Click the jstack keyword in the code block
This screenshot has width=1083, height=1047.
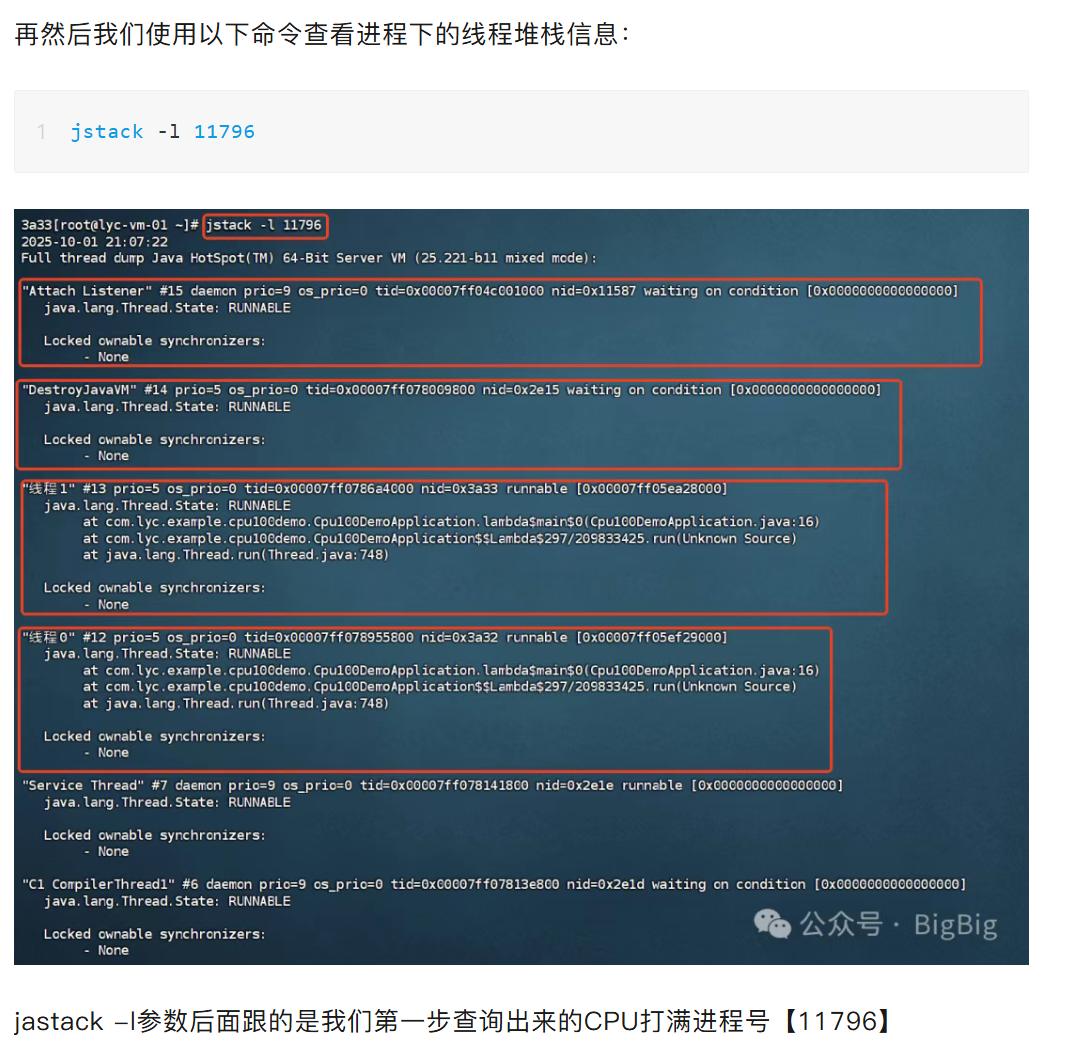107,131
